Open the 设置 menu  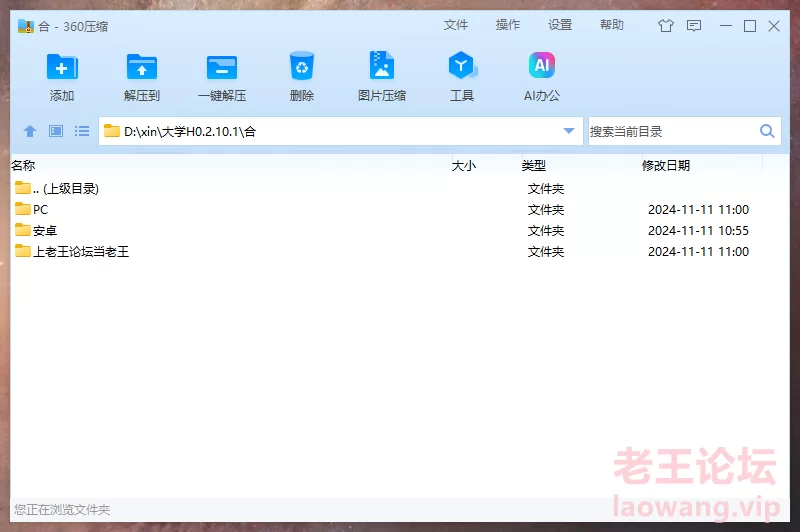point(560,25)
